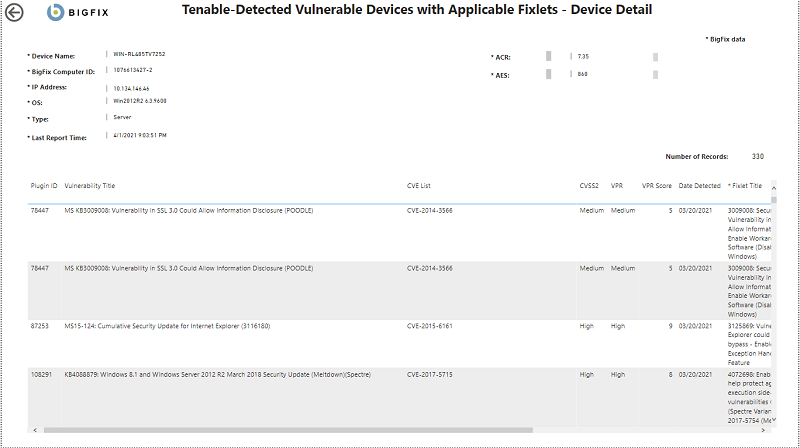Click the table's scroll left arrow
The width and height of the screenshot is (800, 448).
click(x=35, y=430)
